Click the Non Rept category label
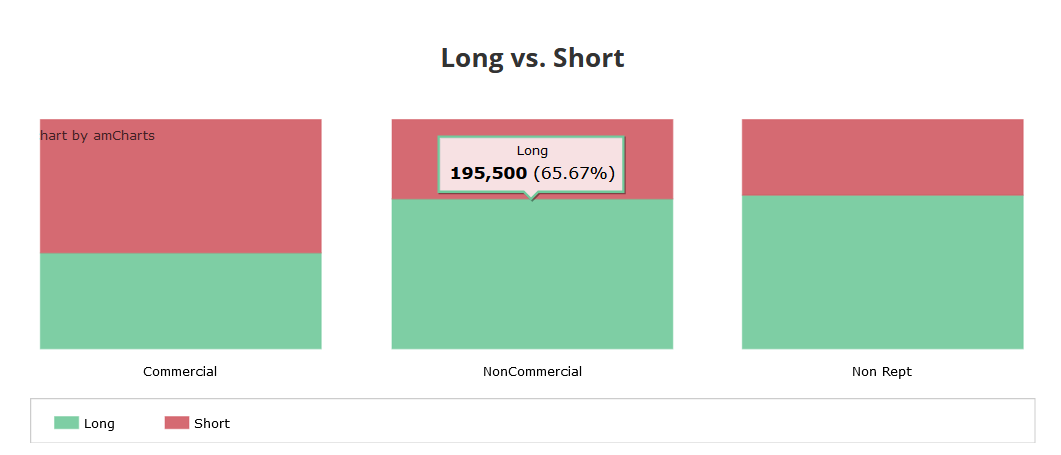The height and width of the screenshot is (455, 1061). click(882, 372)
